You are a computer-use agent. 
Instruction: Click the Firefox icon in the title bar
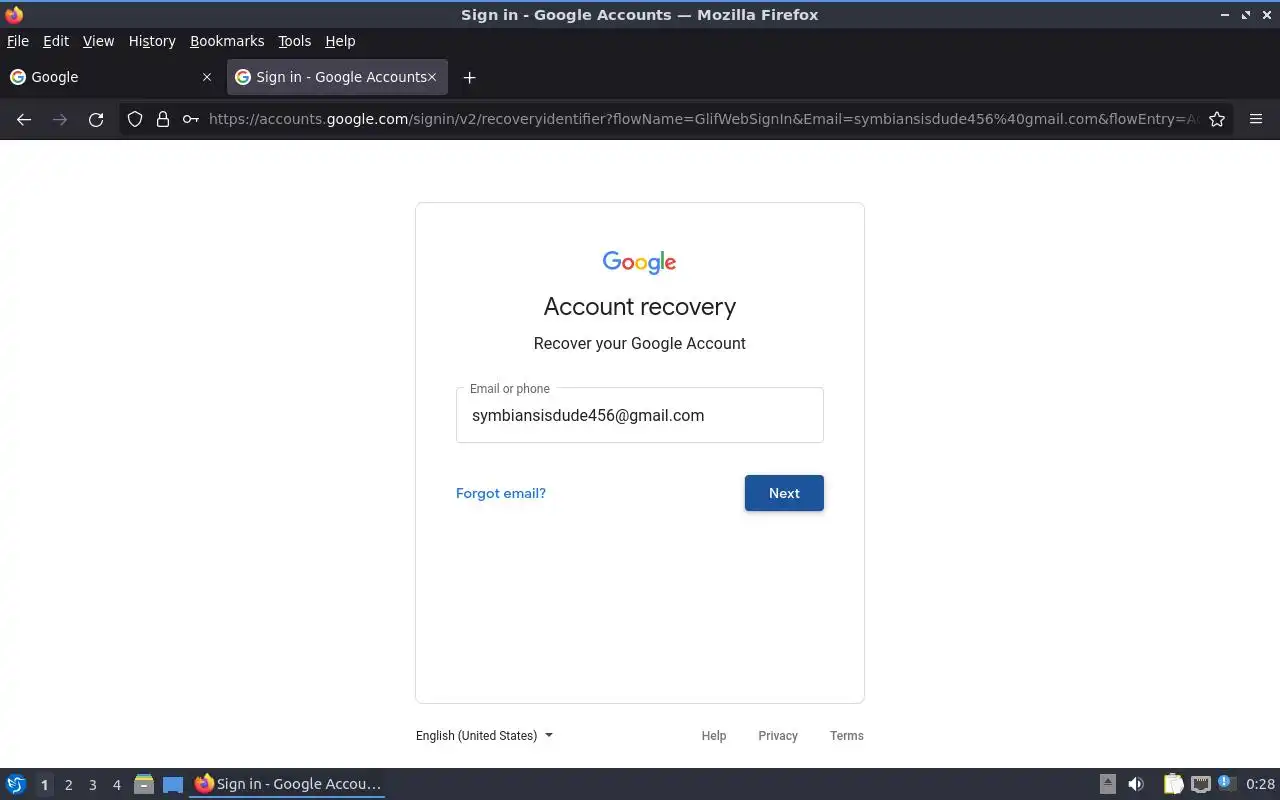pos(14,14)
